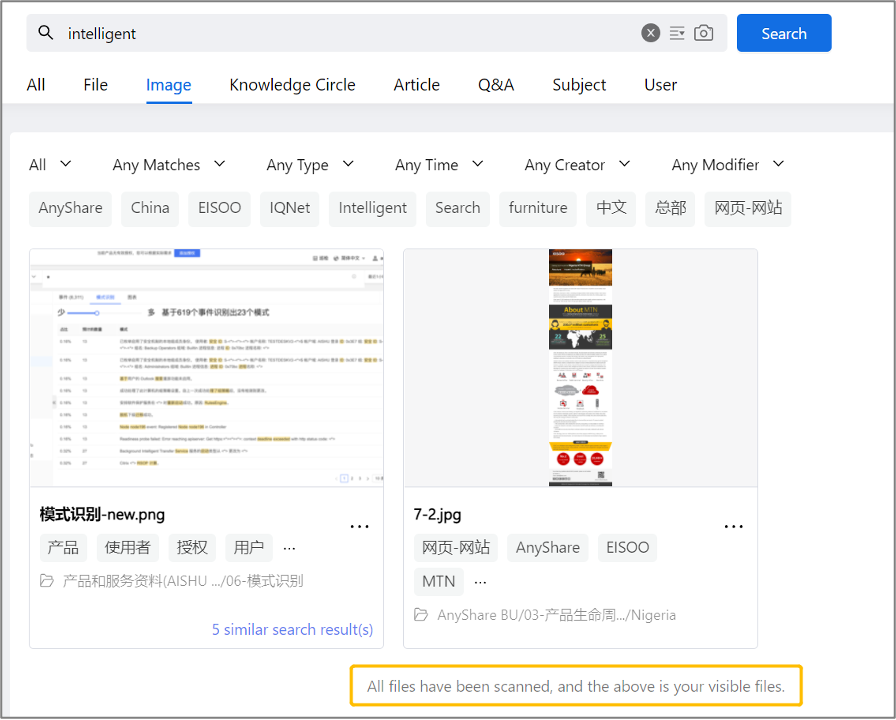Viewport: 896px width, 720px height.
Task: Click folder icon beside AnyShare BU path
Action: pos(421,615)
